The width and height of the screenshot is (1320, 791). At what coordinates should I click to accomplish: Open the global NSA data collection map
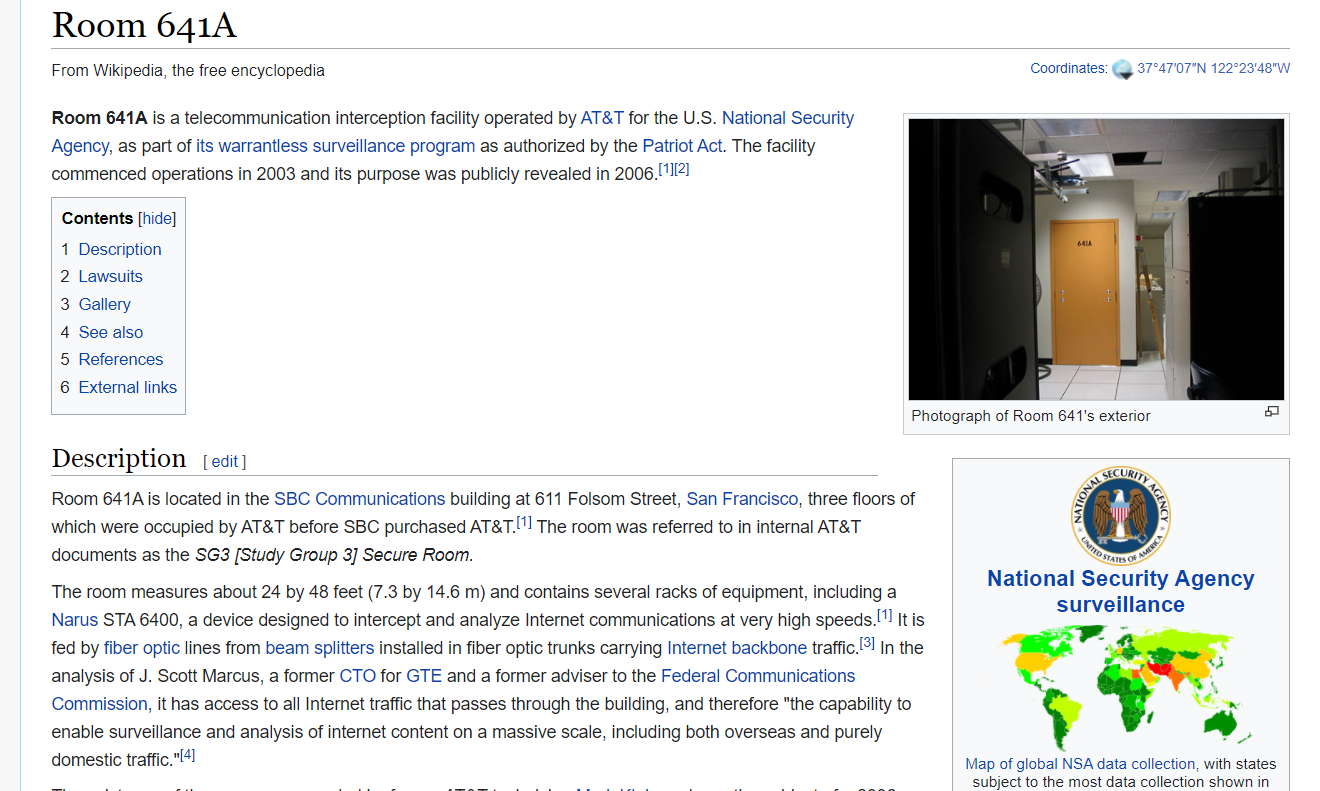click(1120, 687)
